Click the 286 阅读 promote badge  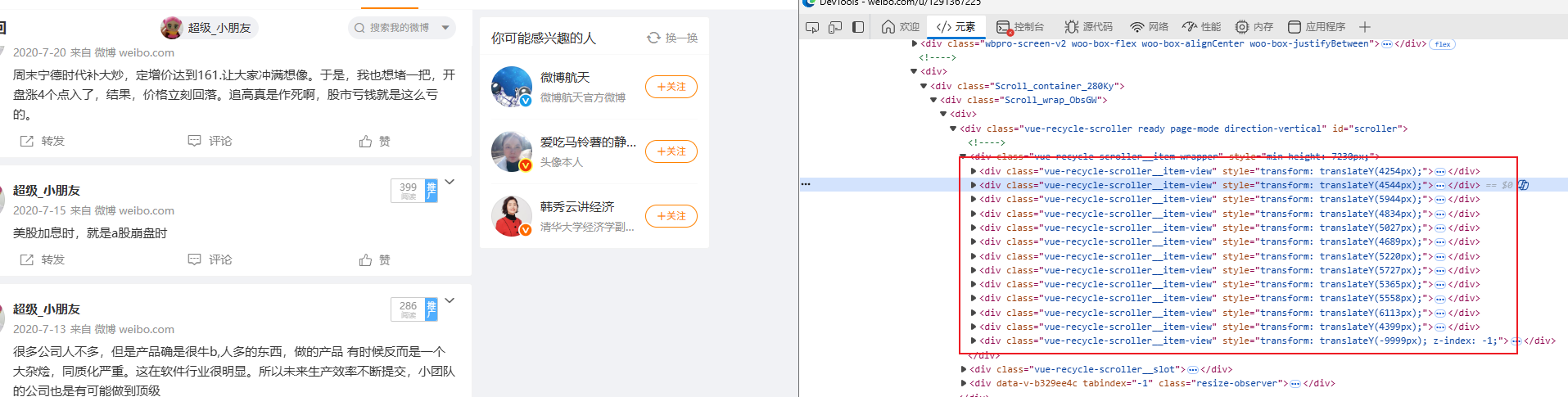pyautogui.click(x=414, y=309)
